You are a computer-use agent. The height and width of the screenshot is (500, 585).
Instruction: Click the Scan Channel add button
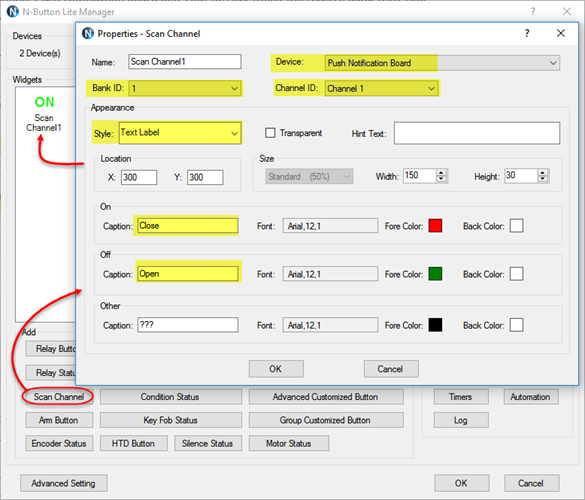coord(59,397)
